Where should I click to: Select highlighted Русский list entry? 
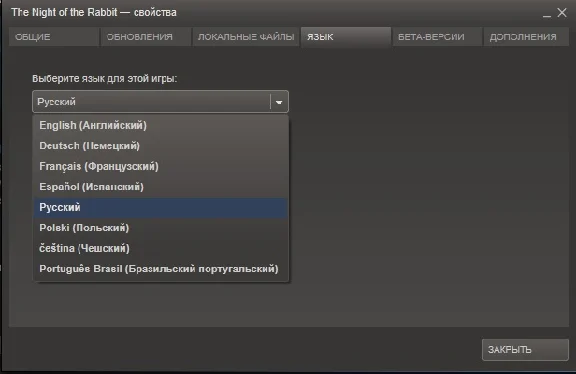(x=160, y=208)
